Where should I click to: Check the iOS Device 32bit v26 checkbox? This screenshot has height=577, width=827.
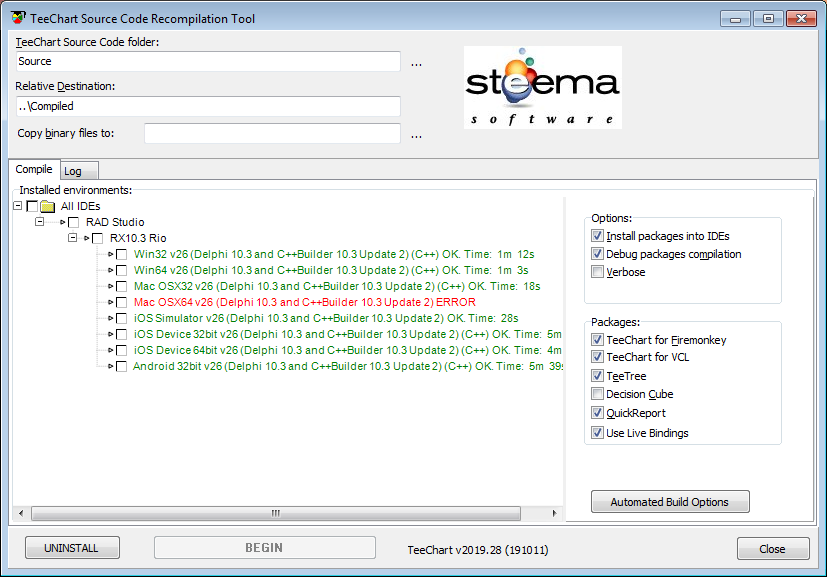(121, 334)
